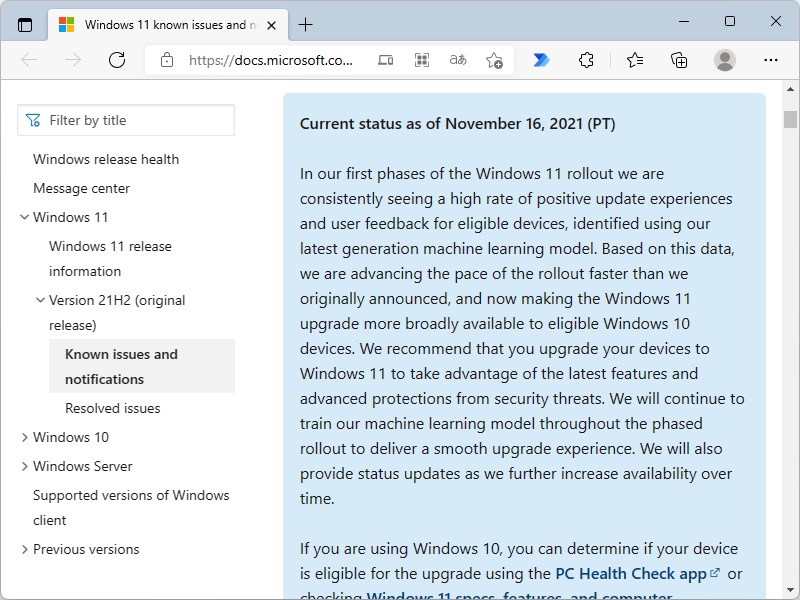Open the Extensions puzzle icon
800x600 pixels.
pyautogui.click(x=586, y=60)
